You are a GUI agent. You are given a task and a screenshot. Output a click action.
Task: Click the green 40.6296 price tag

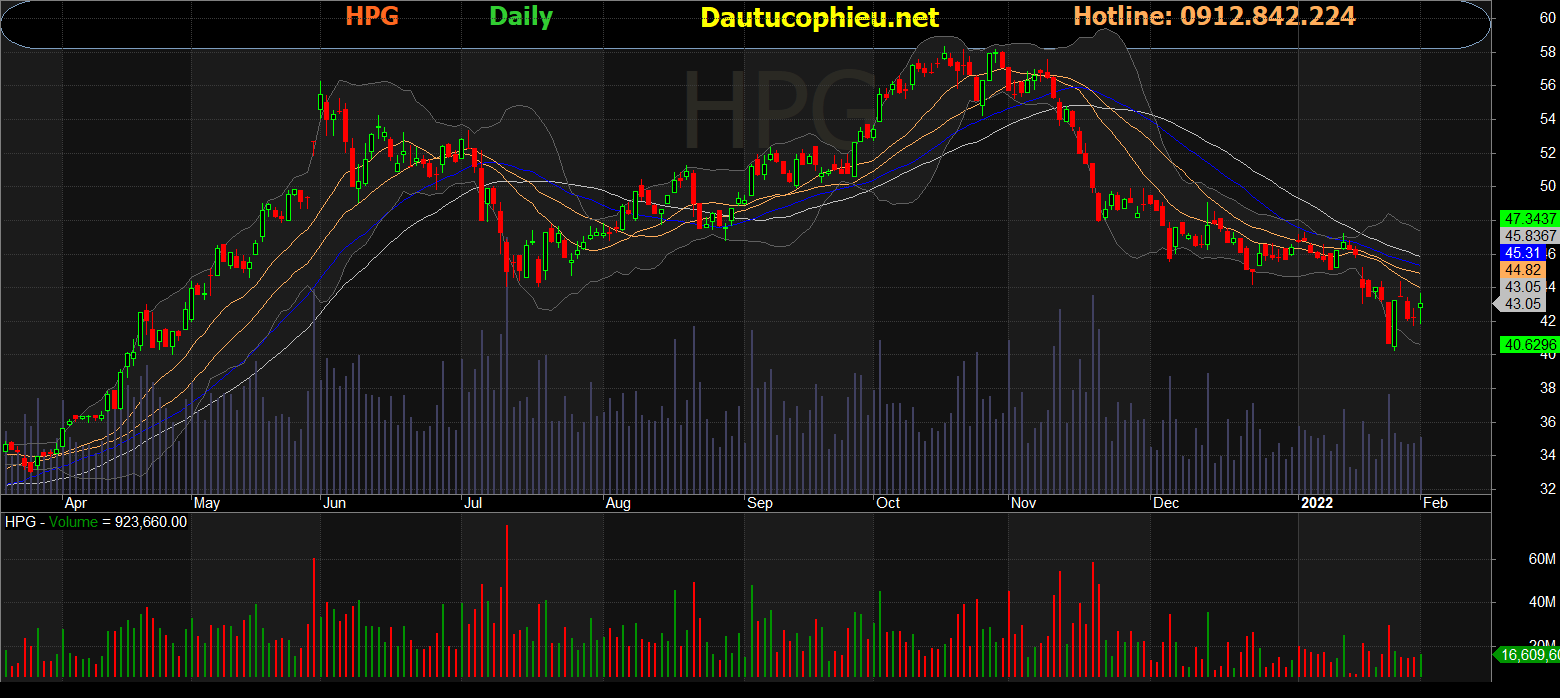tap(1527, 345)
